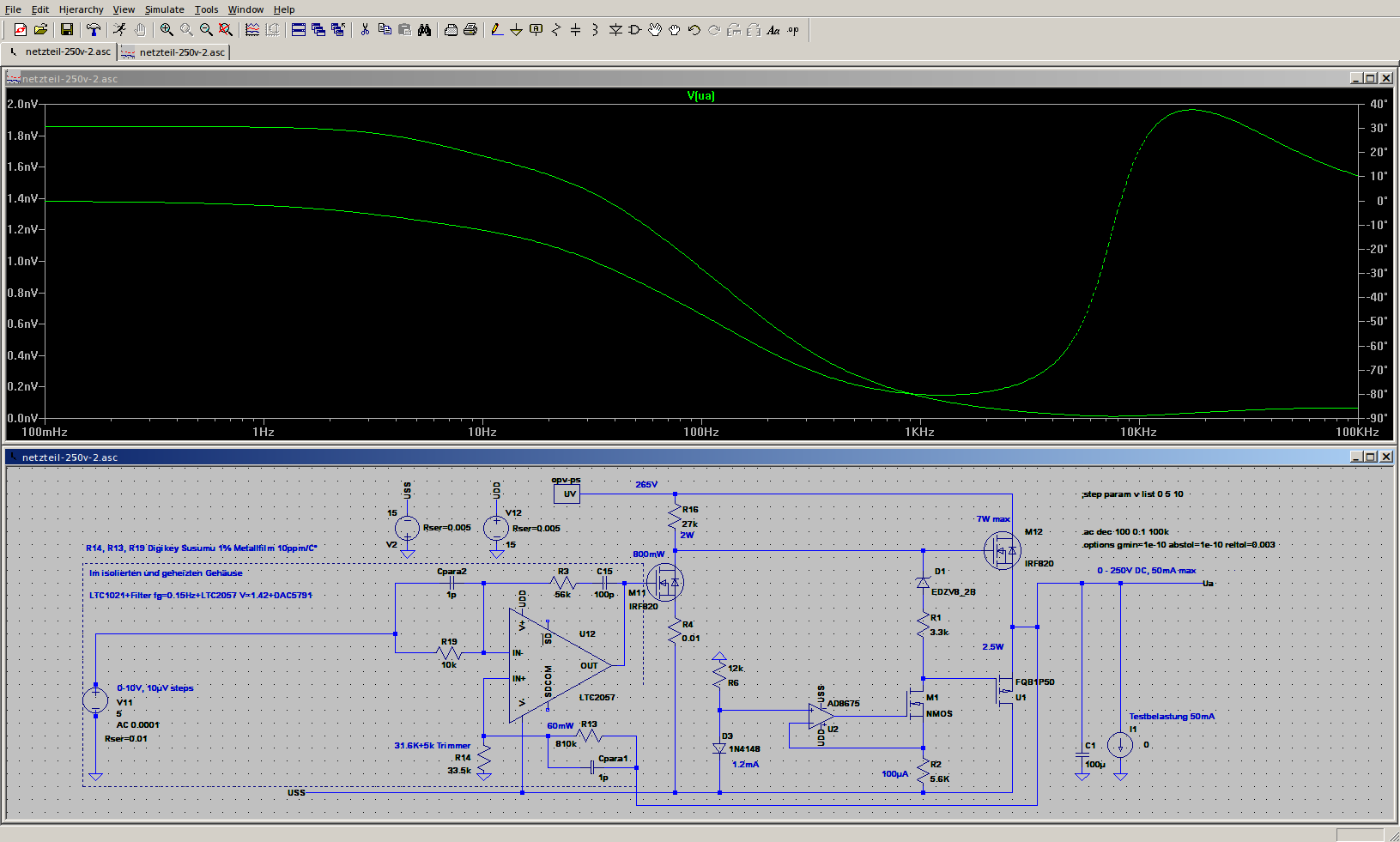Save the schematic with the floppy icon

[67, 30]
